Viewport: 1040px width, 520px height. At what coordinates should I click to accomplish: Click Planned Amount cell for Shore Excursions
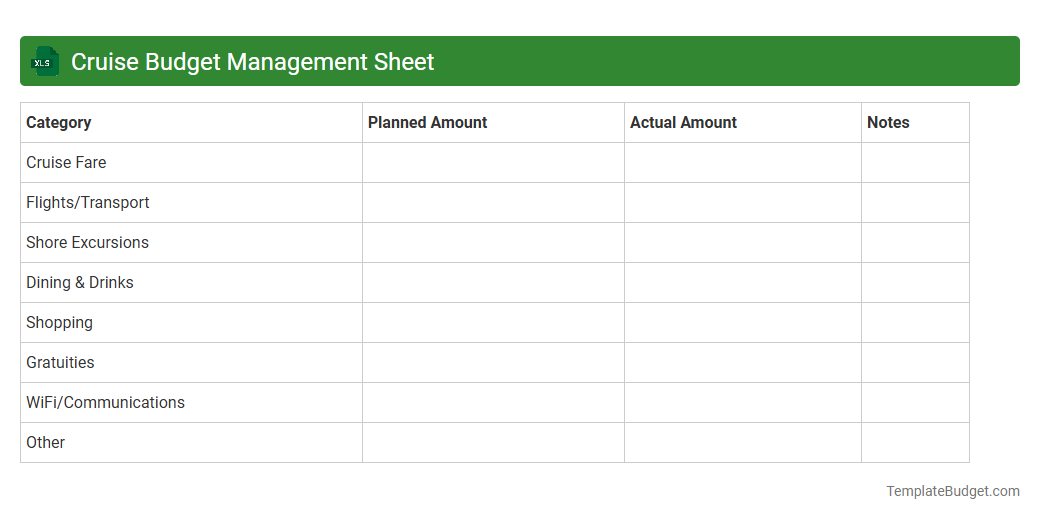(493, 243)
